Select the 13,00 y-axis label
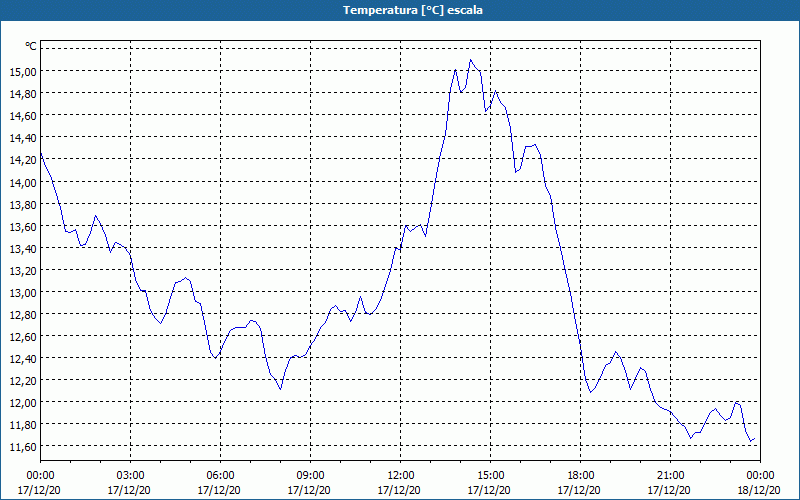800x500 pixels. (x=23, y=293)
